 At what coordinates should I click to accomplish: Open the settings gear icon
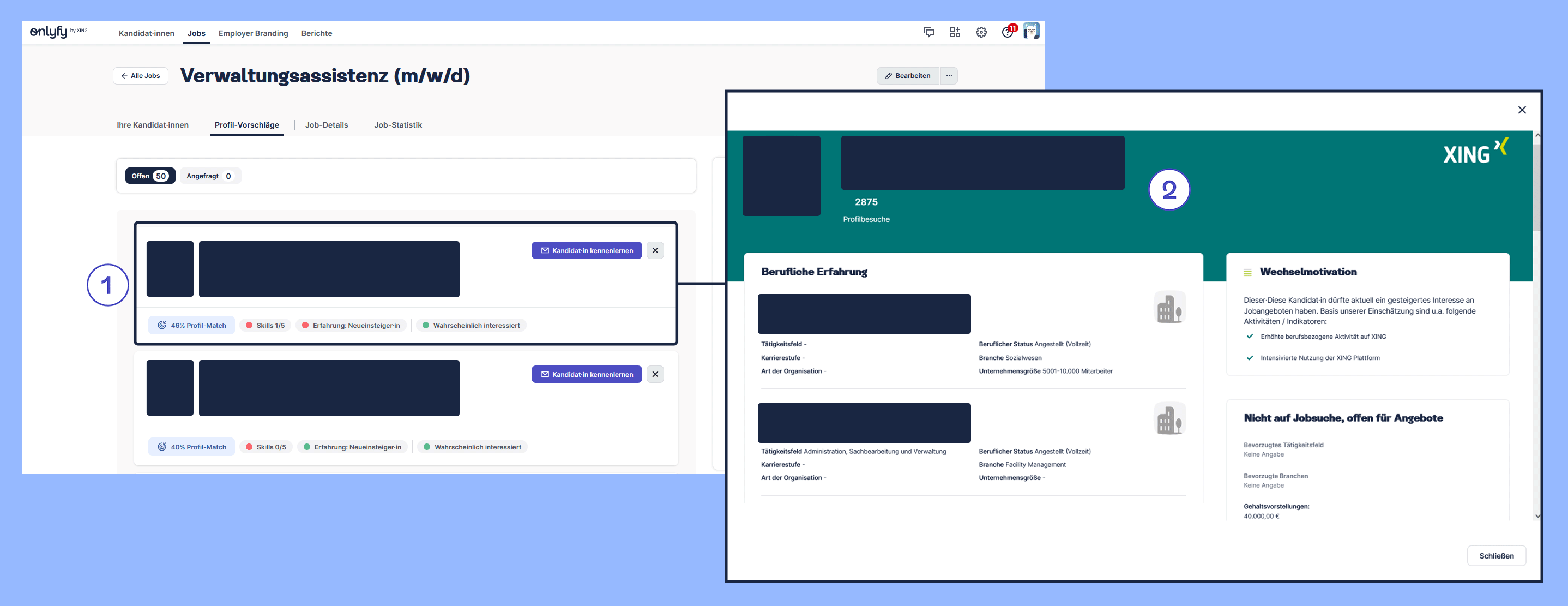981,32
